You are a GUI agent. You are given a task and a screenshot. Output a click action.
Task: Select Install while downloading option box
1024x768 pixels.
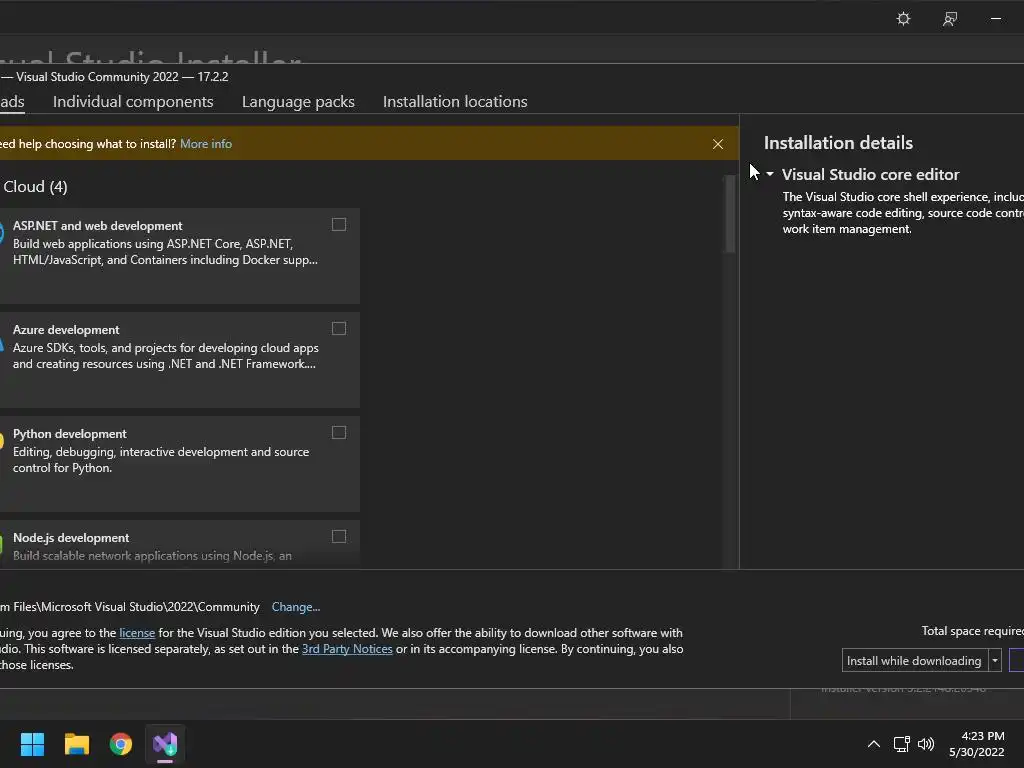click(914, 661)
